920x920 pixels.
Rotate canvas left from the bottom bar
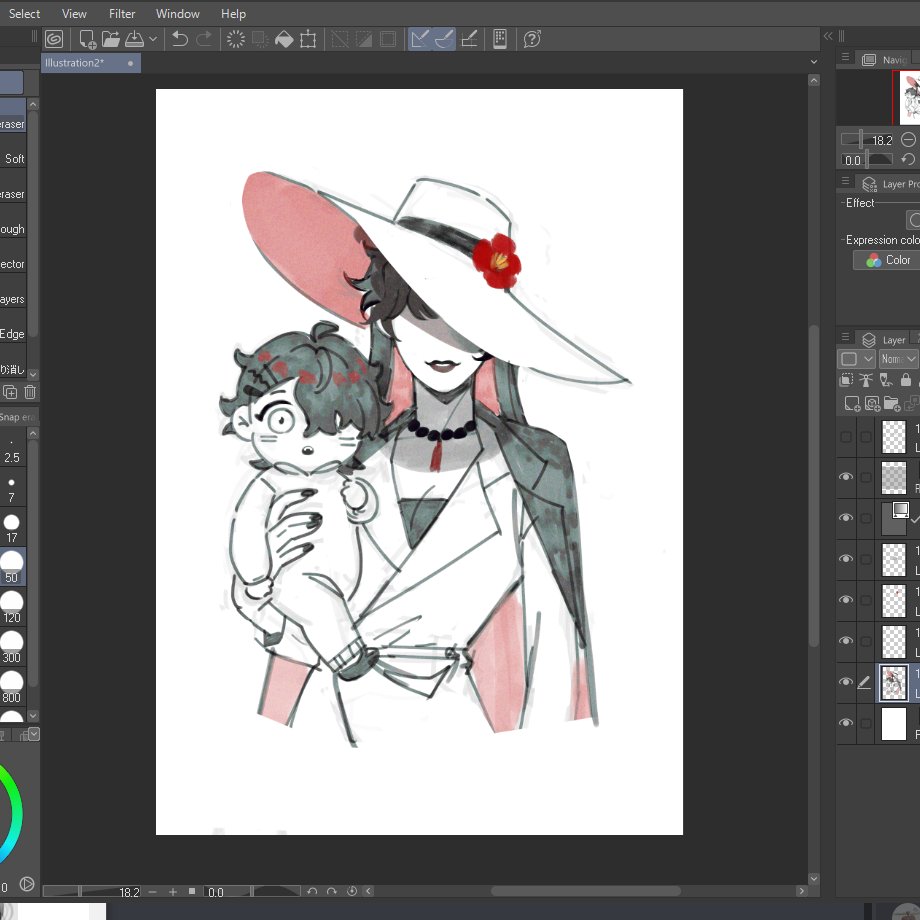pyautogui.click(x=312, y=891)
